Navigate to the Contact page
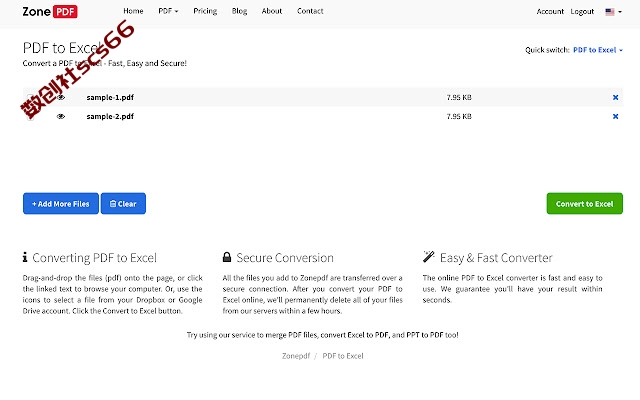The width and height of the screenshot is (640, 400). tap(310, 11)
